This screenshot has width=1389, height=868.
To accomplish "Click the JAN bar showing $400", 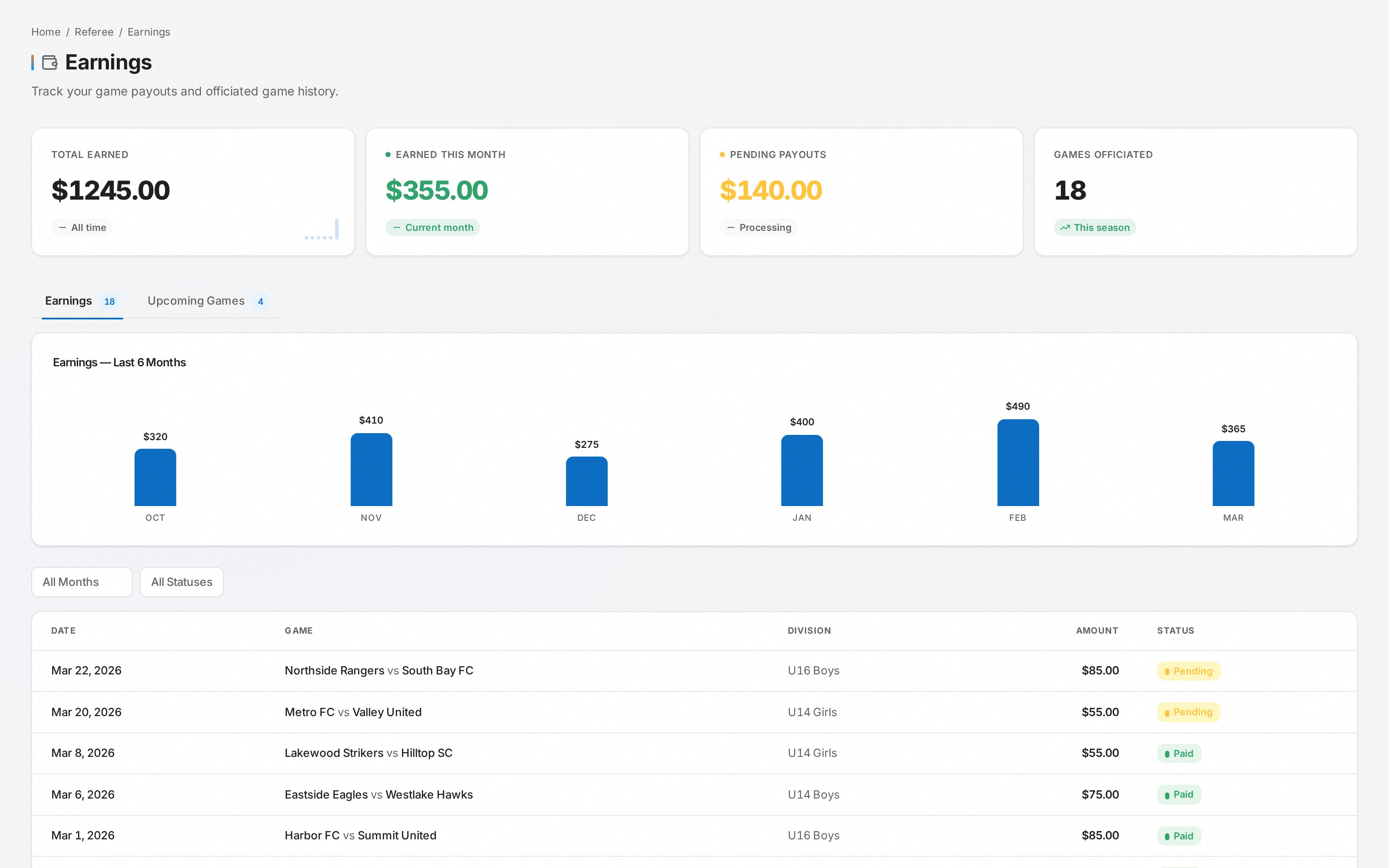I will point(802,471).
